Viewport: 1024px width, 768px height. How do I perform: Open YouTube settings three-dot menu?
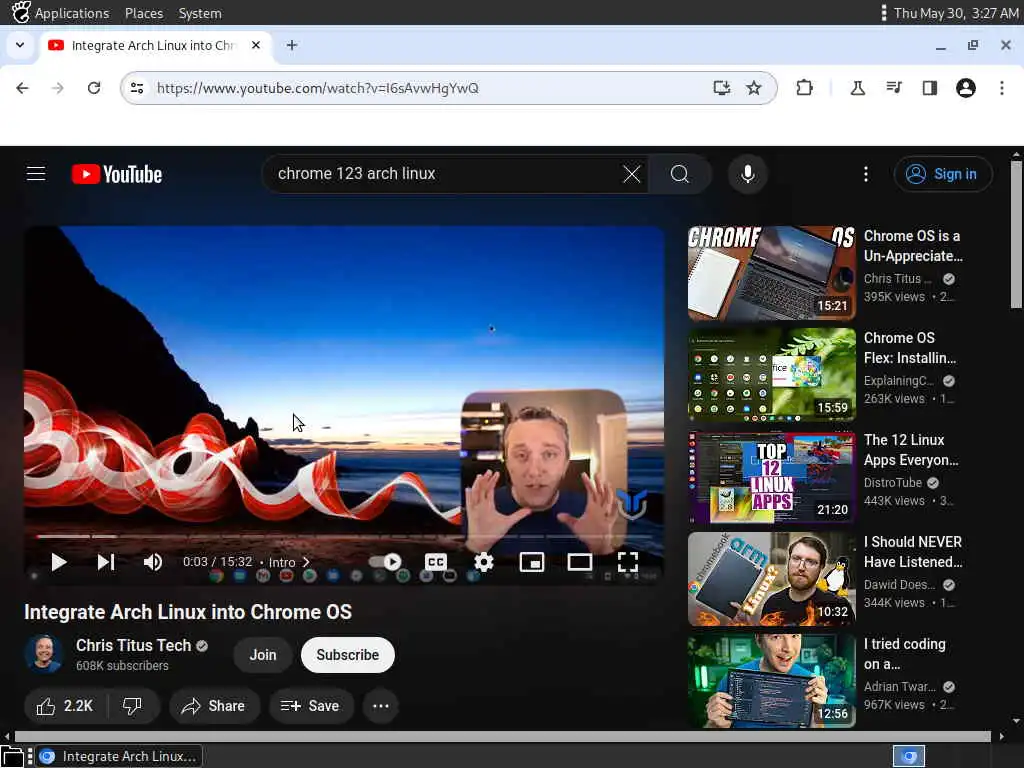click(x=866, y=174)
